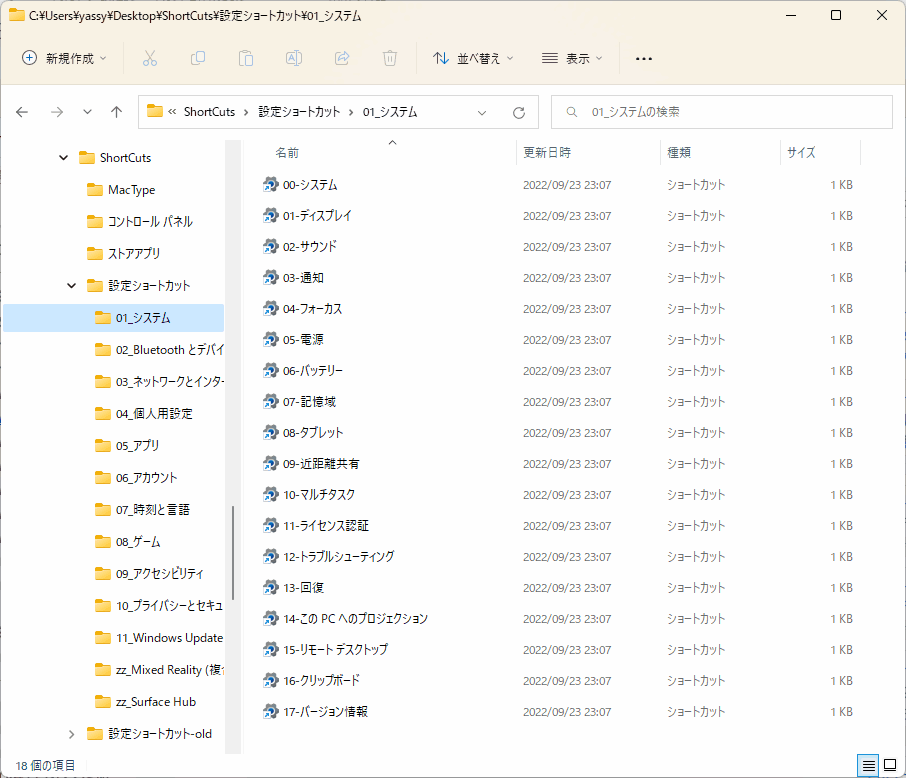Open recent locations chevron dropdown
The image size is (906, 778).
click(87, 112)
